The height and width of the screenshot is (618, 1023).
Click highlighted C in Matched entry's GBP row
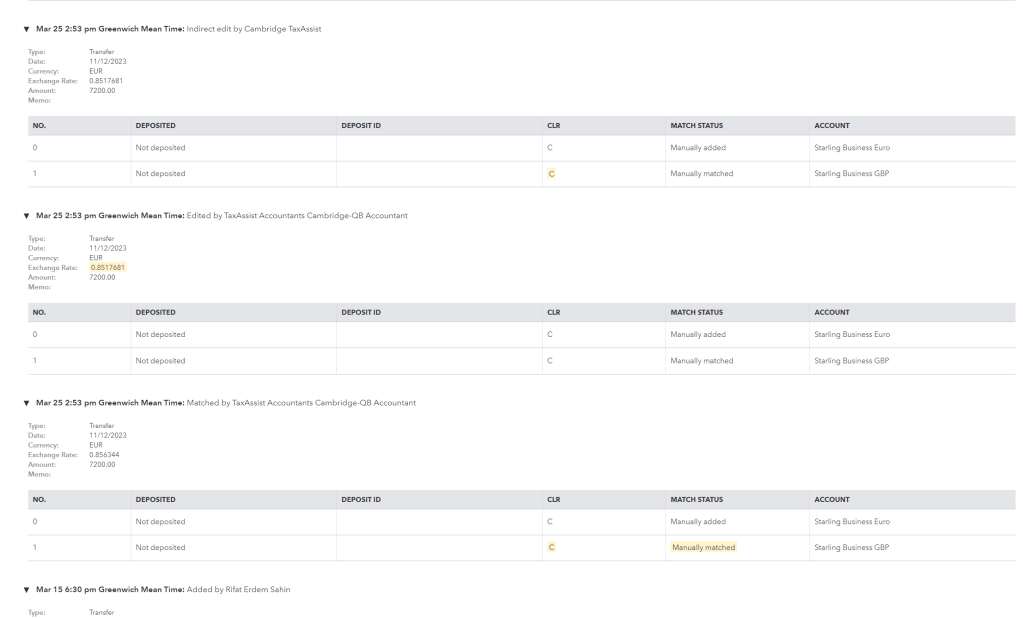click(x=551, y=548)
